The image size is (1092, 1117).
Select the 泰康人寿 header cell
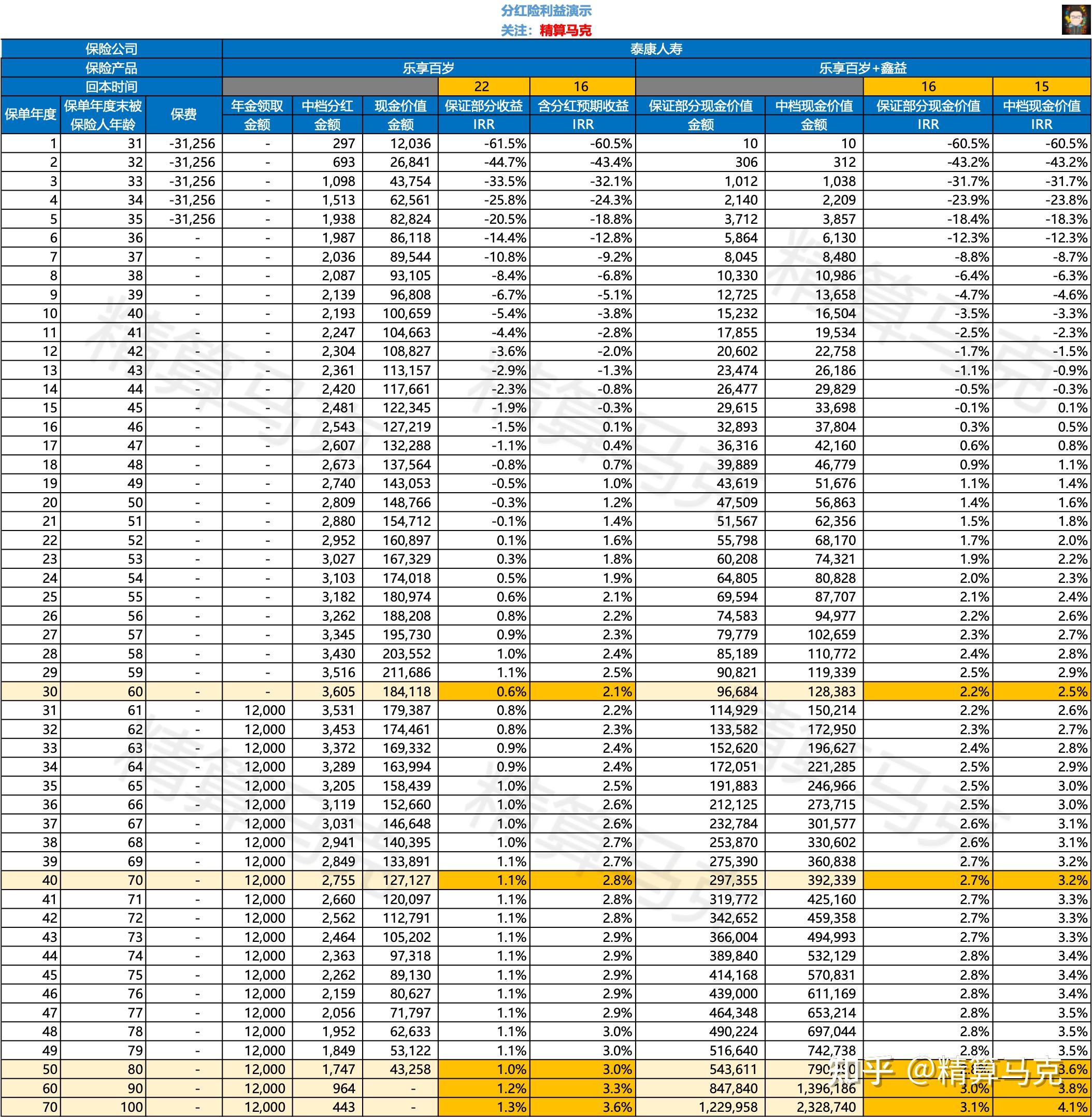click(x=656, y=49)
